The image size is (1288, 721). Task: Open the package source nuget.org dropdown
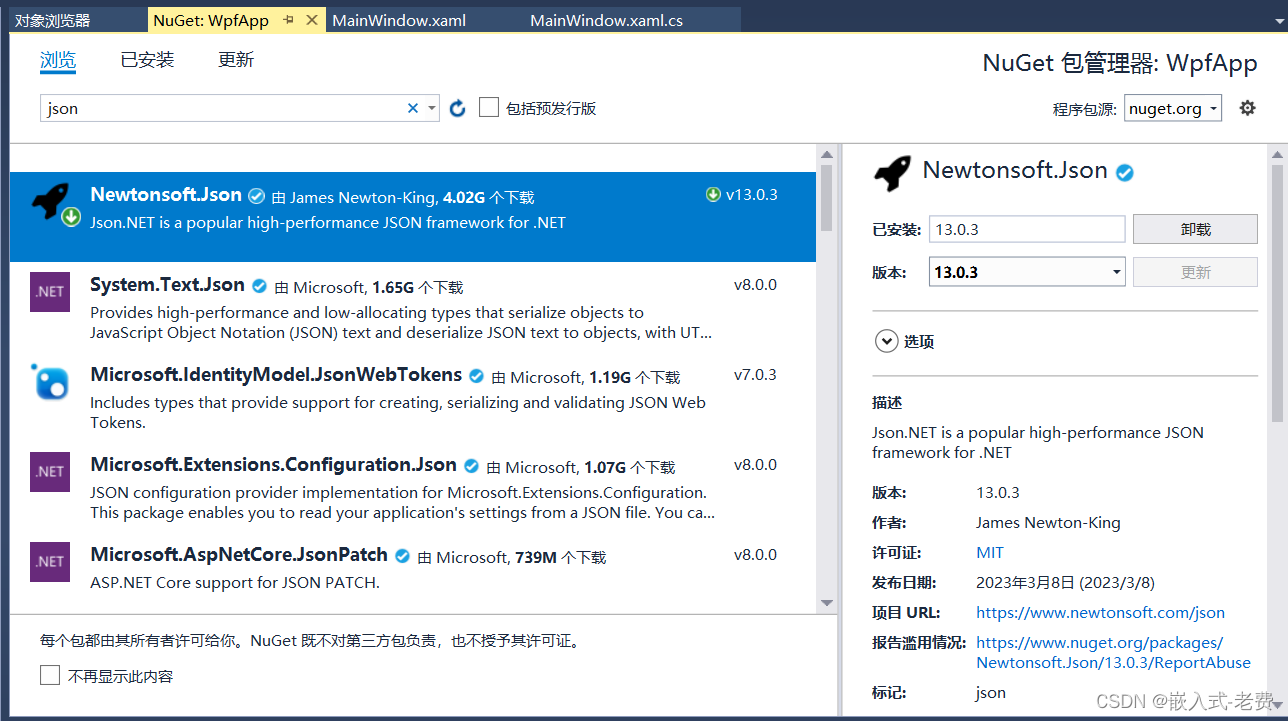[1173, 108]
